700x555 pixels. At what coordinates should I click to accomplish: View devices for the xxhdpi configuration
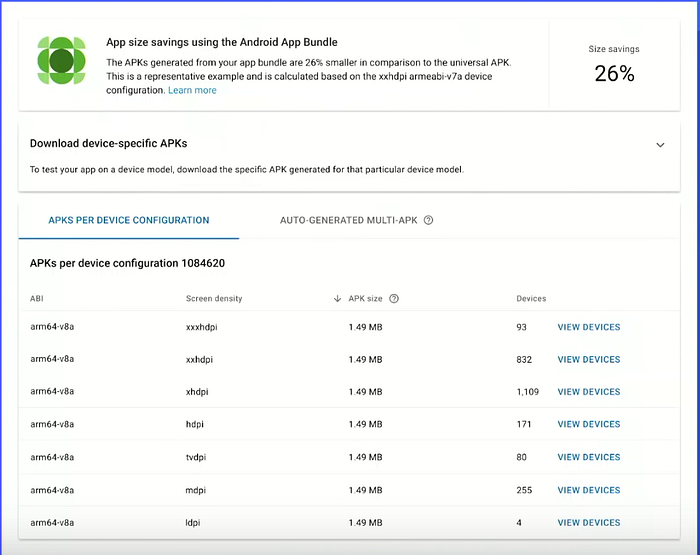[x=589, y=360]
